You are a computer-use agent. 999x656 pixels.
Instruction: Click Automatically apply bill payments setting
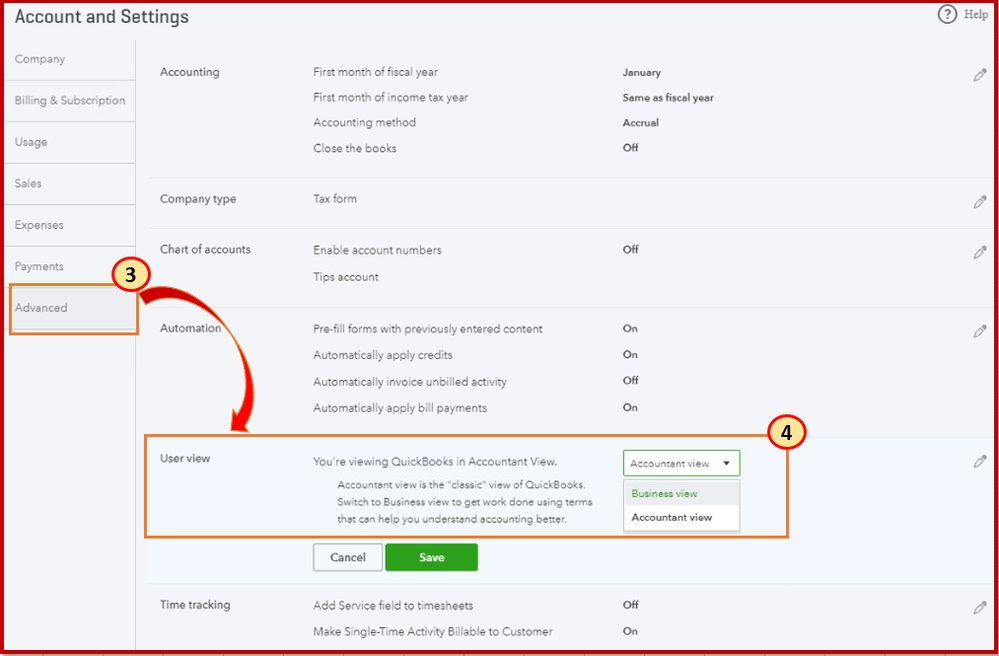point(400,408)
